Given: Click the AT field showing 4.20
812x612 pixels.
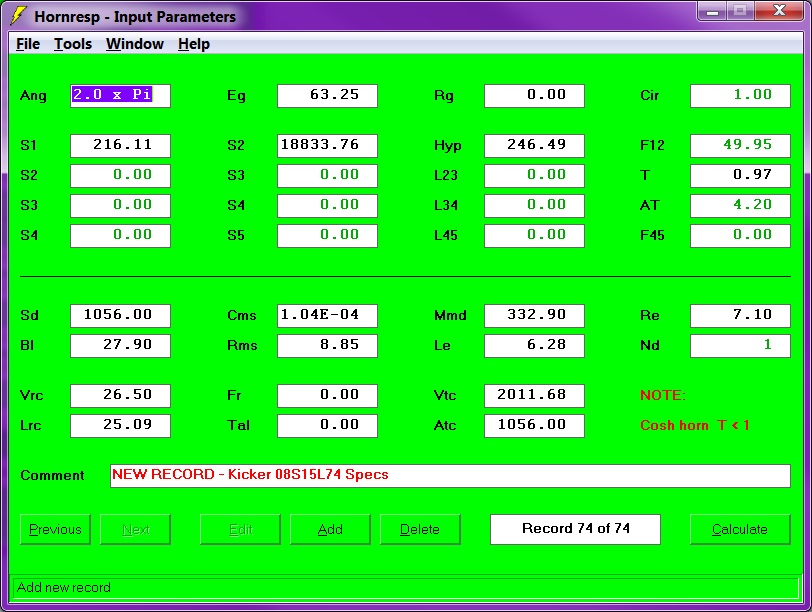Looking at the screenshot, I should point(741,206).
